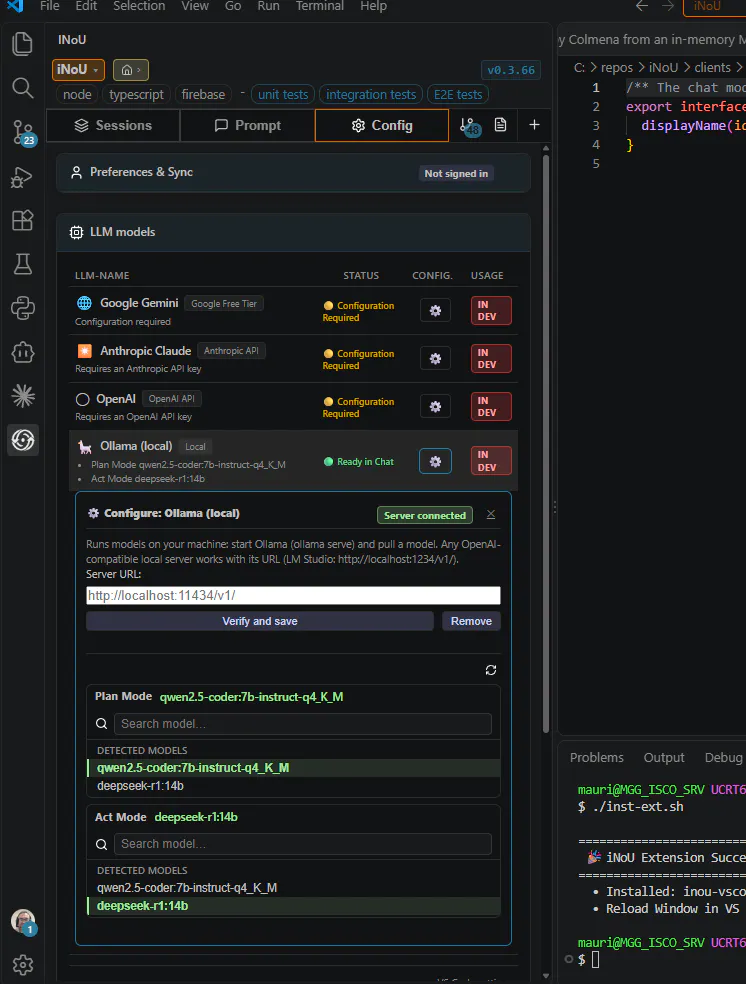Click the Ollama (local) configuration gear

click(x=435, y=461)
